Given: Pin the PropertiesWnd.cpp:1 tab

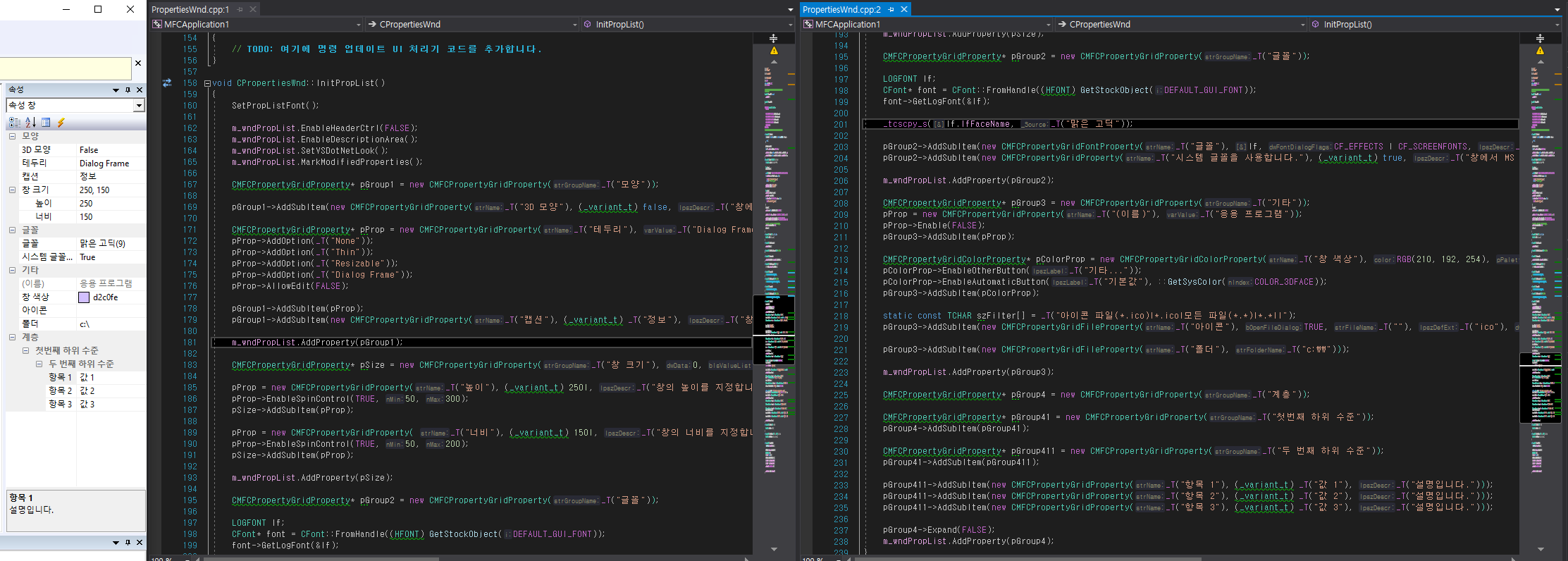Looking at the screenshot, I should (240, 9).
